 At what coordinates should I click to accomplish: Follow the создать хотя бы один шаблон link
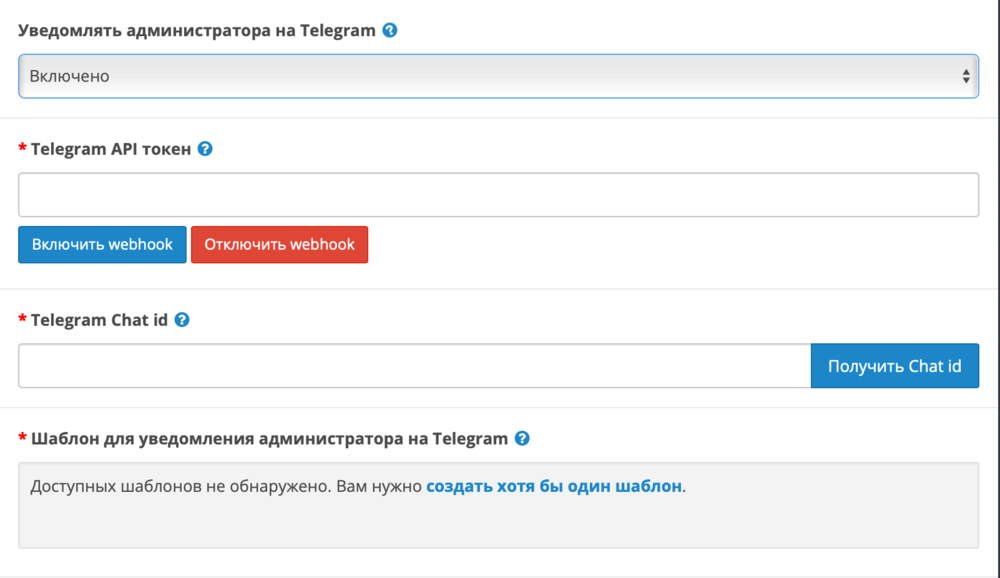point(554,486)
